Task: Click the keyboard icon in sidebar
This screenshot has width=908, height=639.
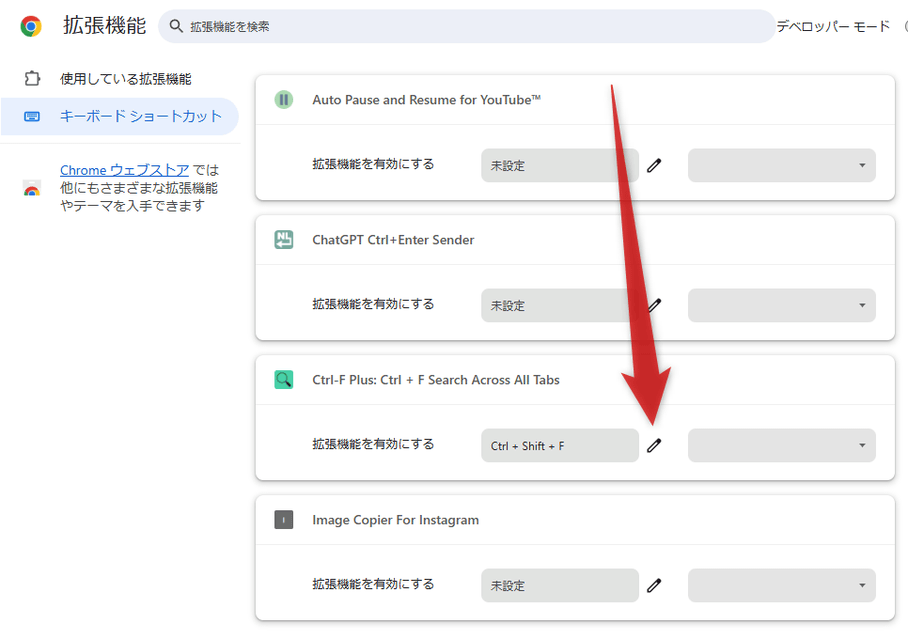Action: [x=32, y=116]
